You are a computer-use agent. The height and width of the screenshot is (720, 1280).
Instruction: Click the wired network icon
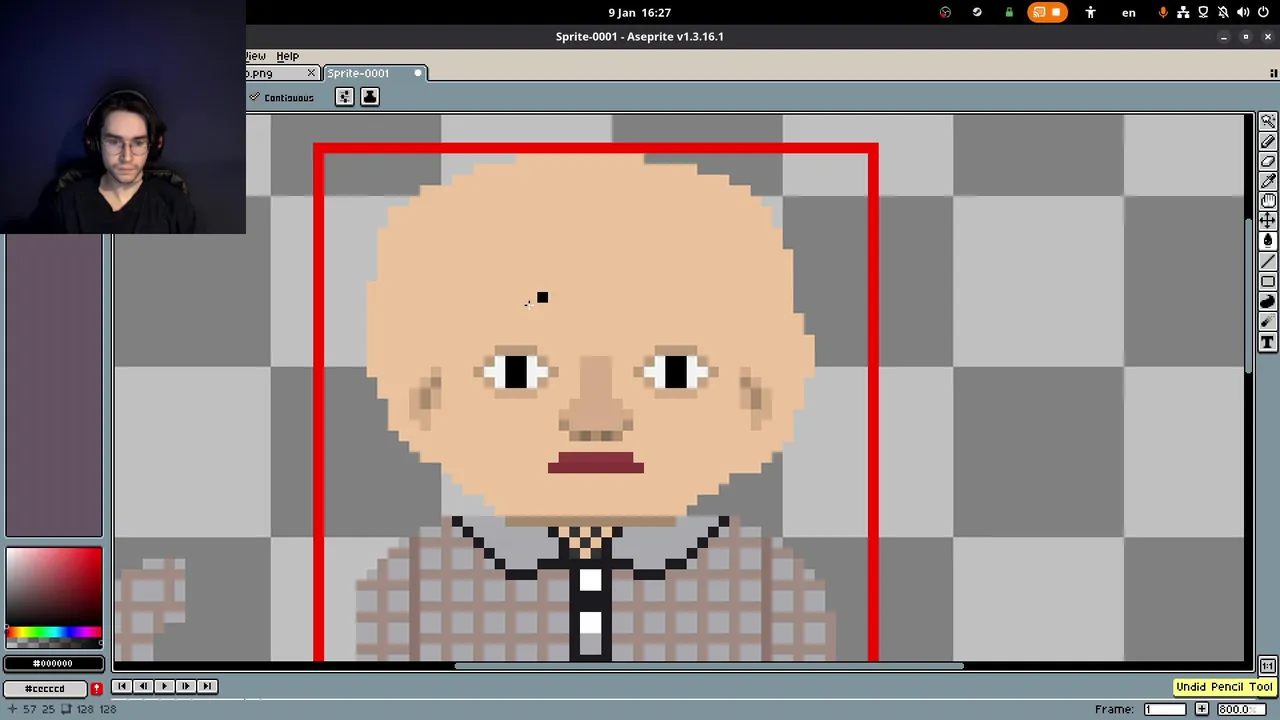[x=1183, y=12]
